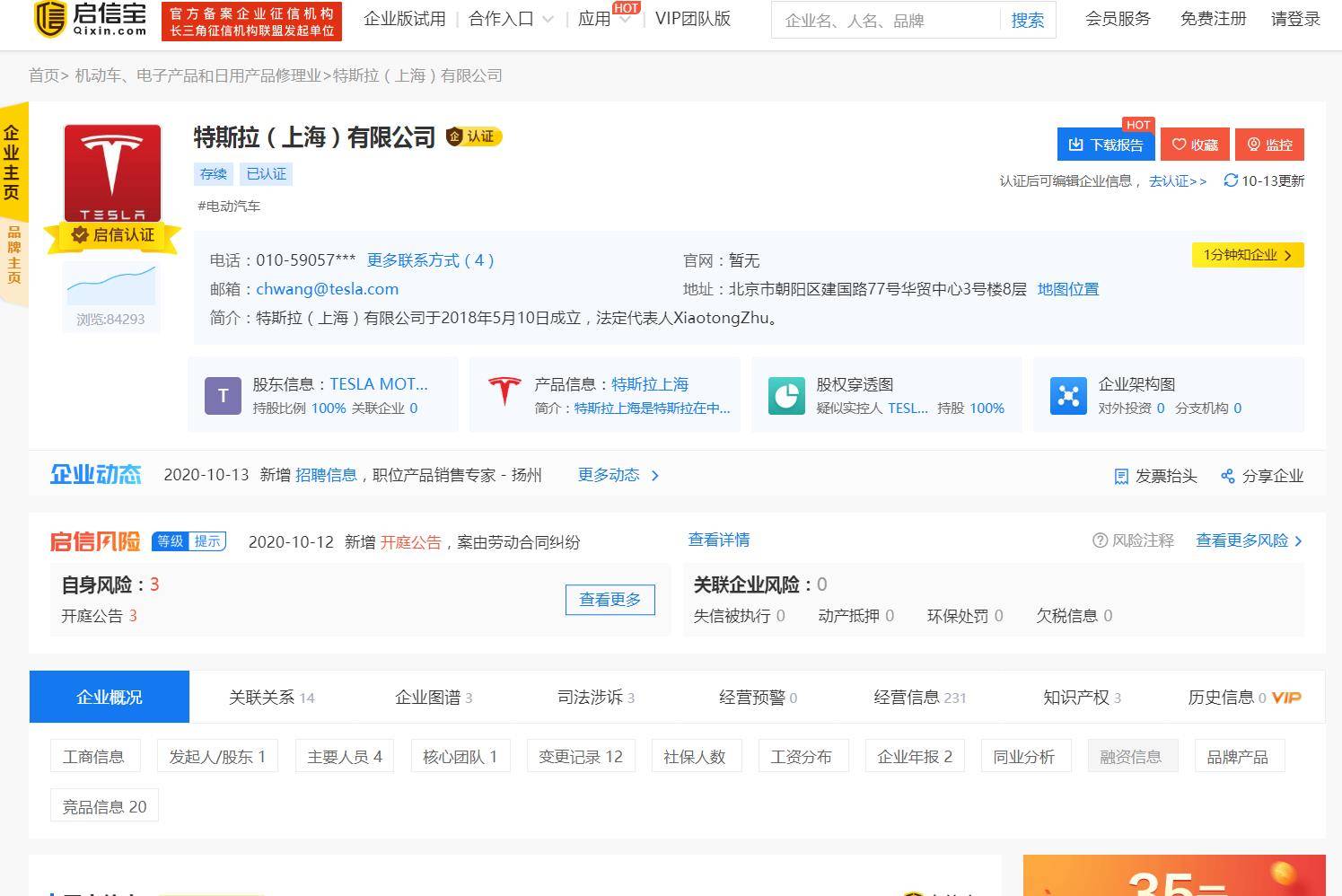Click the #电动汽车 tag
Screen dimensions: 1342x896
point(229,206)
